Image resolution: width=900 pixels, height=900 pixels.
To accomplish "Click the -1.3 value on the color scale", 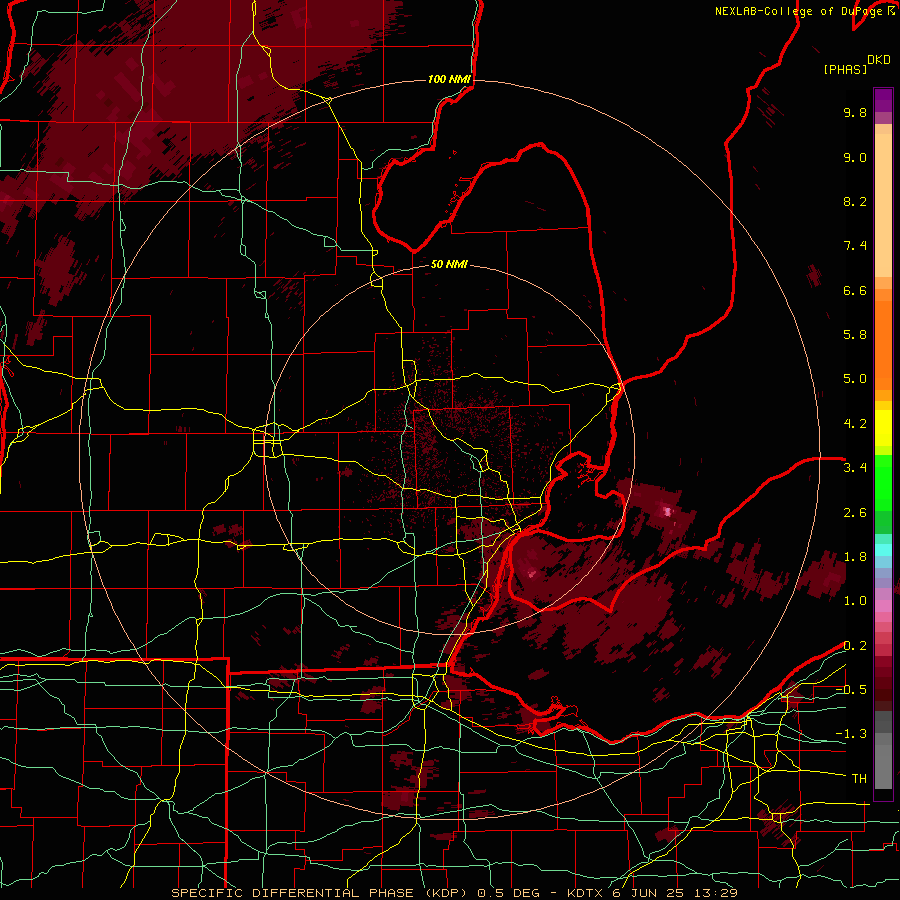I will (851, 734).
